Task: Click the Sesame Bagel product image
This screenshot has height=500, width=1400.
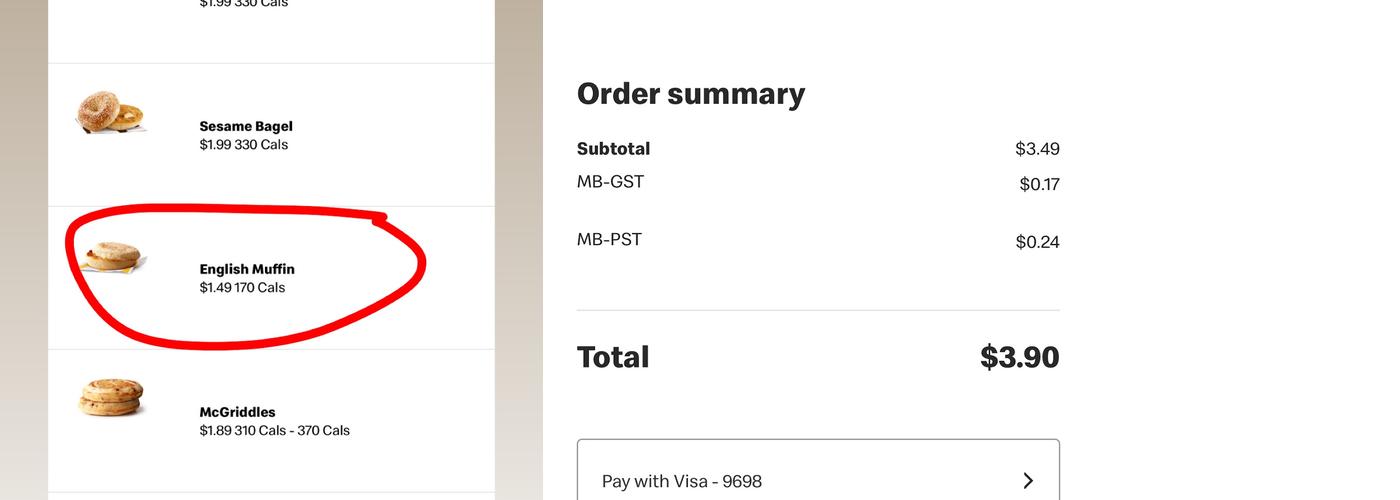Action: point(111,112)
